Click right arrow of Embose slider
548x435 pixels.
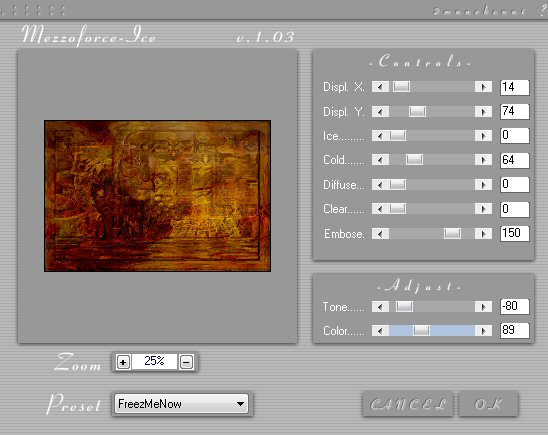point(483,233)
